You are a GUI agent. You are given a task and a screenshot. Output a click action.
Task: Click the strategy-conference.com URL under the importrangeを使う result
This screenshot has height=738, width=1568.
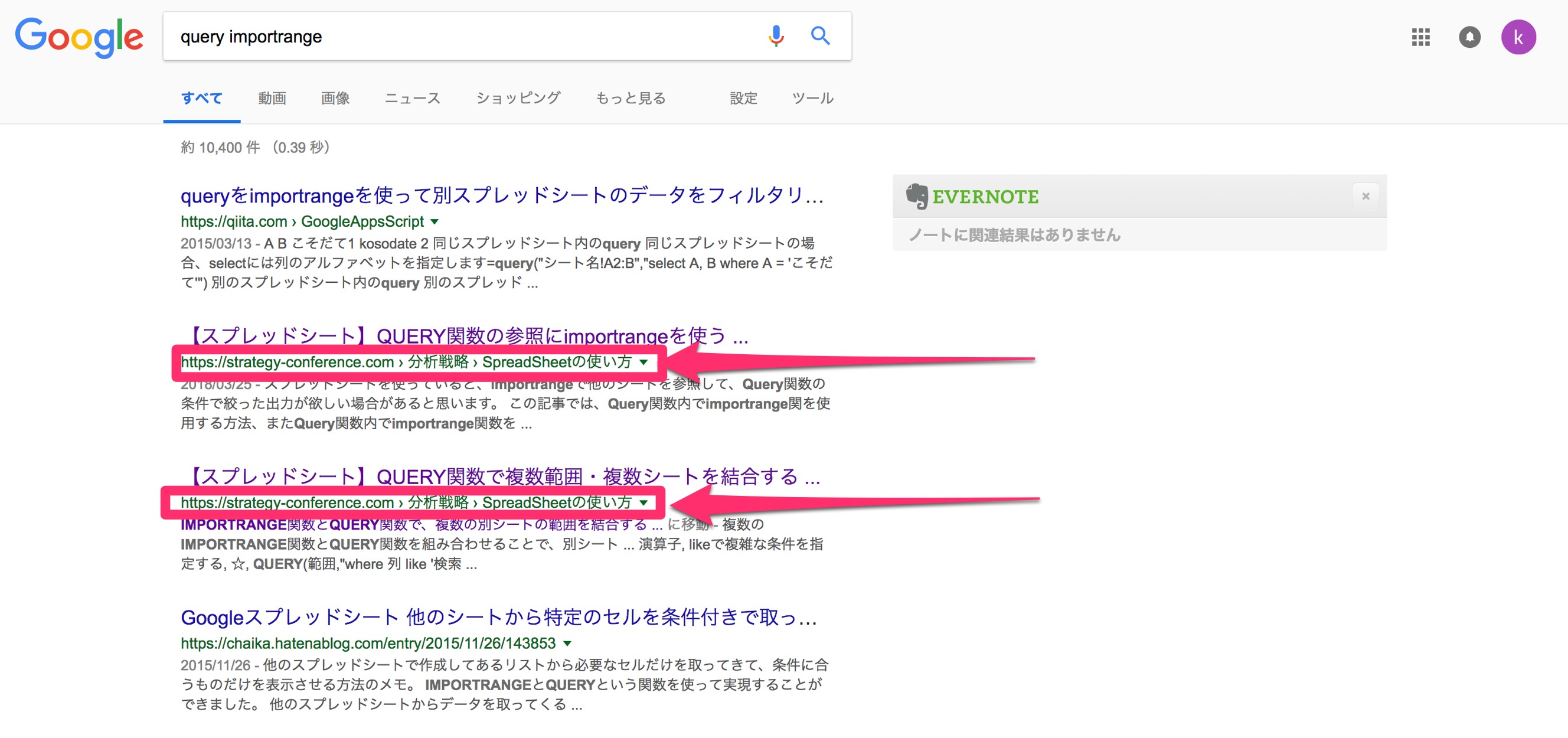(406, 363)
